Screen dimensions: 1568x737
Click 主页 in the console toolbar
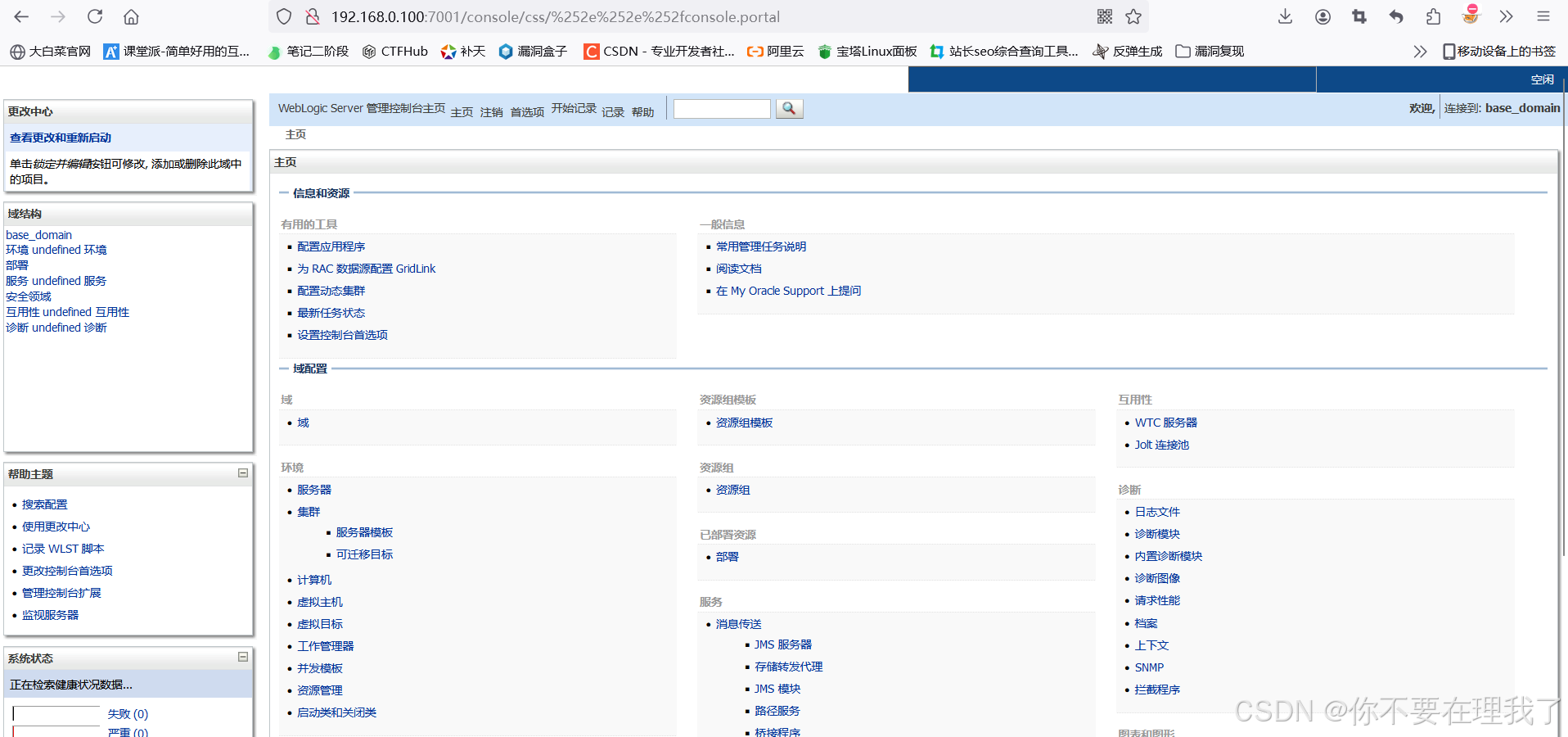462,112
